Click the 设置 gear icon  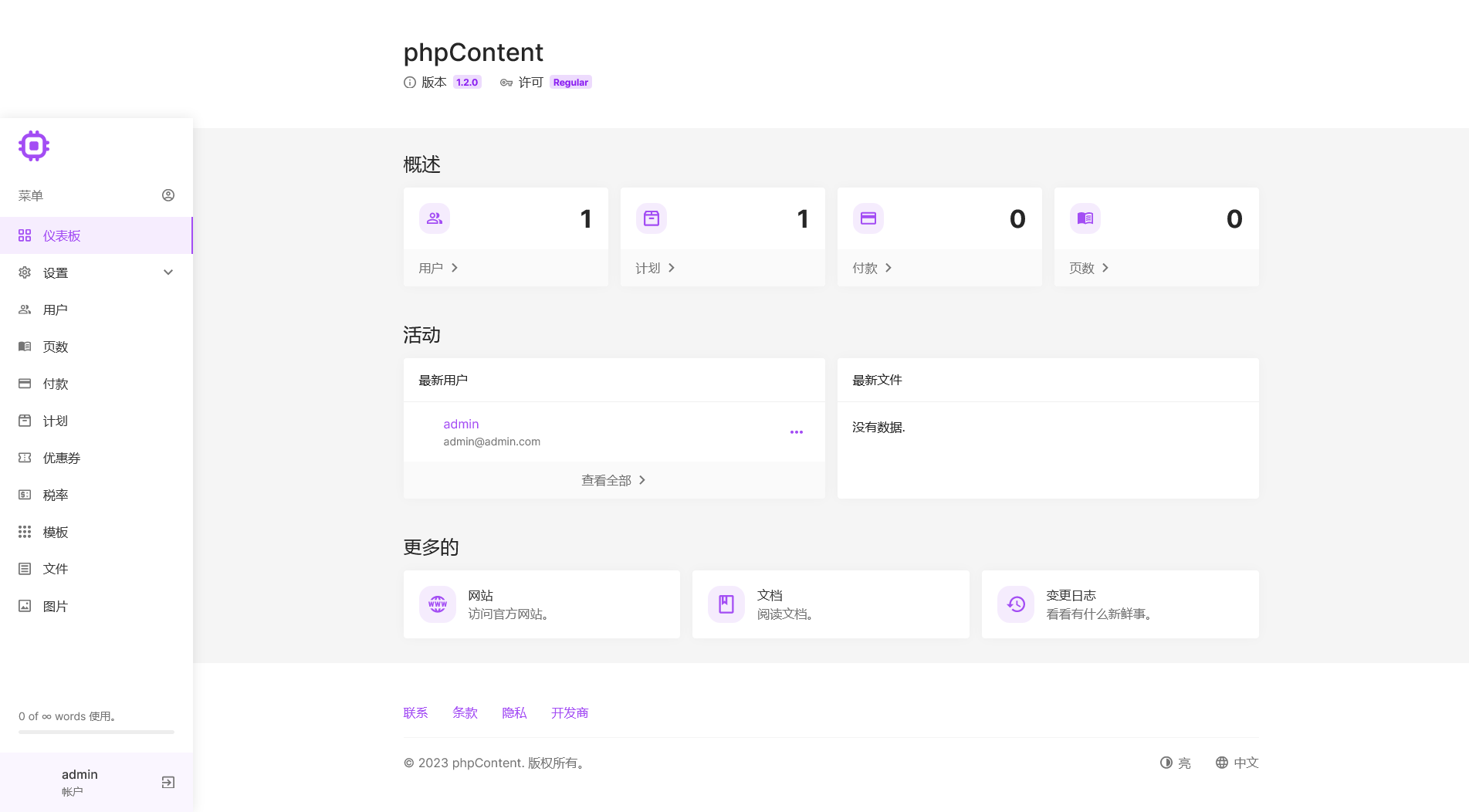coord(25,272)
